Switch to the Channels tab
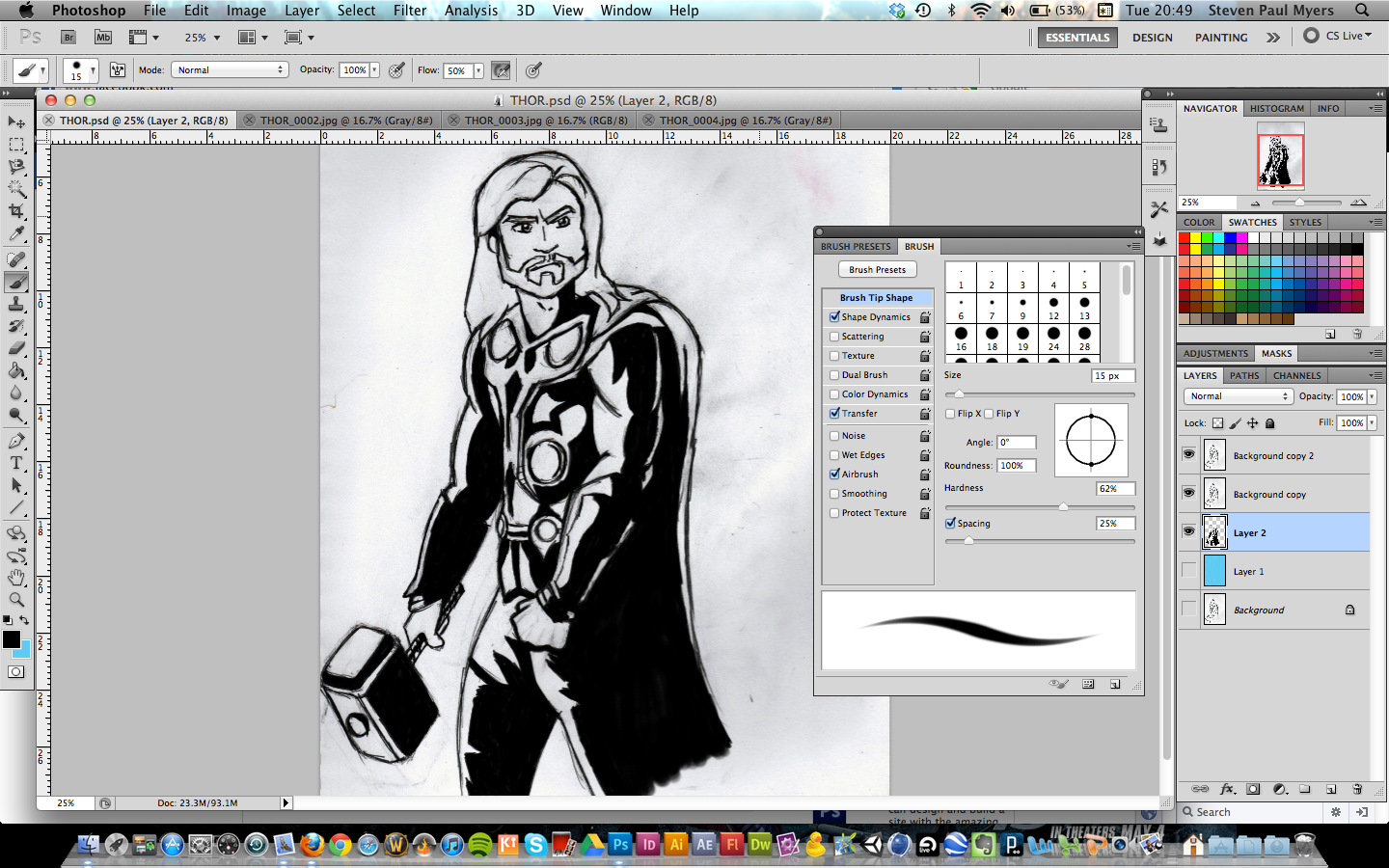 (1296, 375)
